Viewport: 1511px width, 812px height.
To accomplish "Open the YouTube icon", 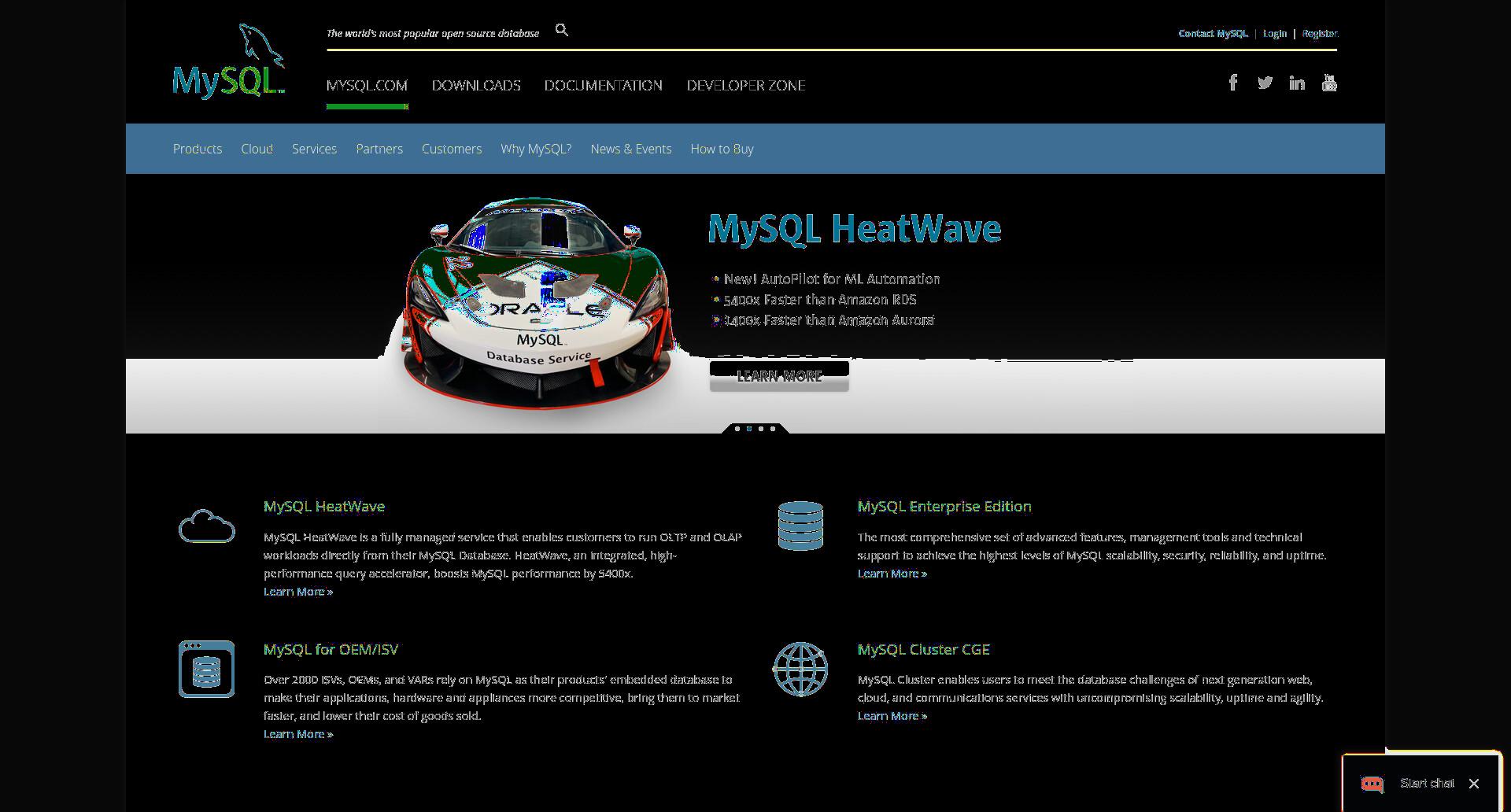I will point(1329,83).
